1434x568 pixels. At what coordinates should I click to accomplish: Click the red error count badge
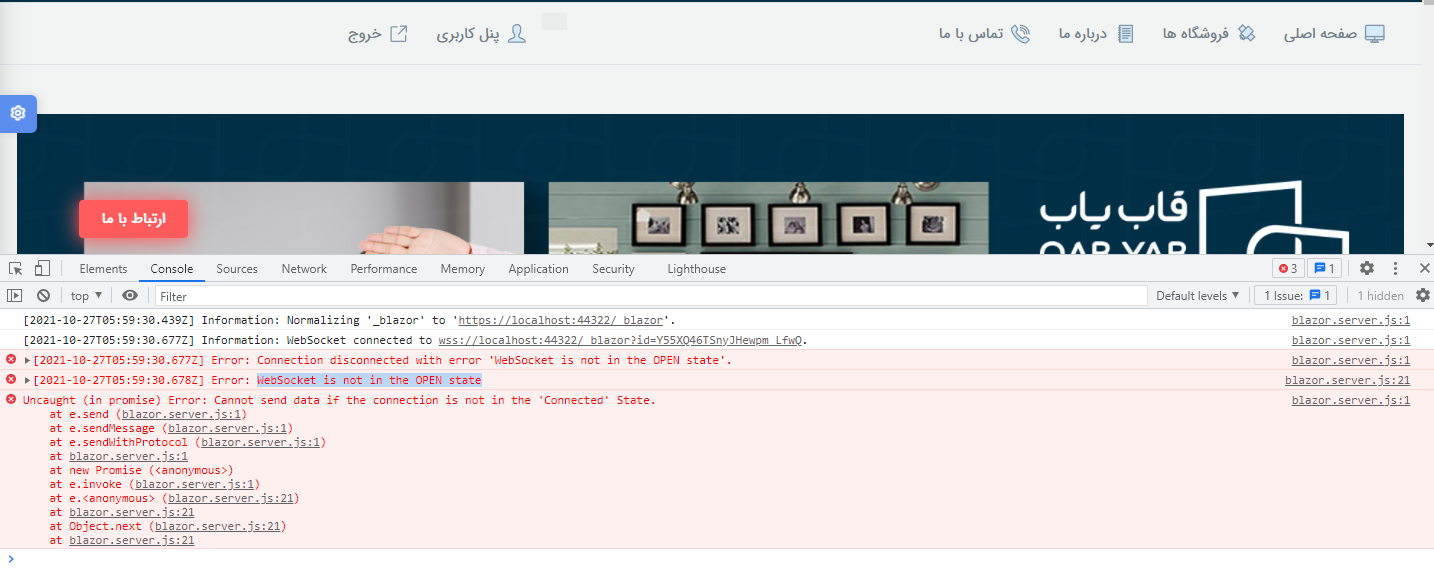[x=1287, y=268]
